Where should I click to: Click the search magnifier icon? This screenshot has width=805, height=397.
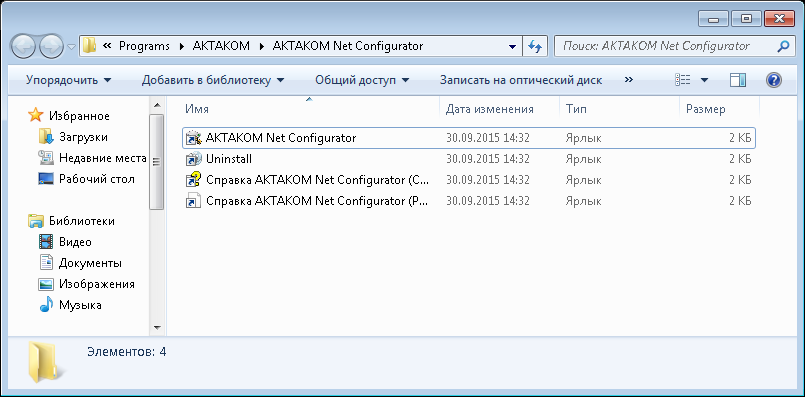click(x=783, y=46)
